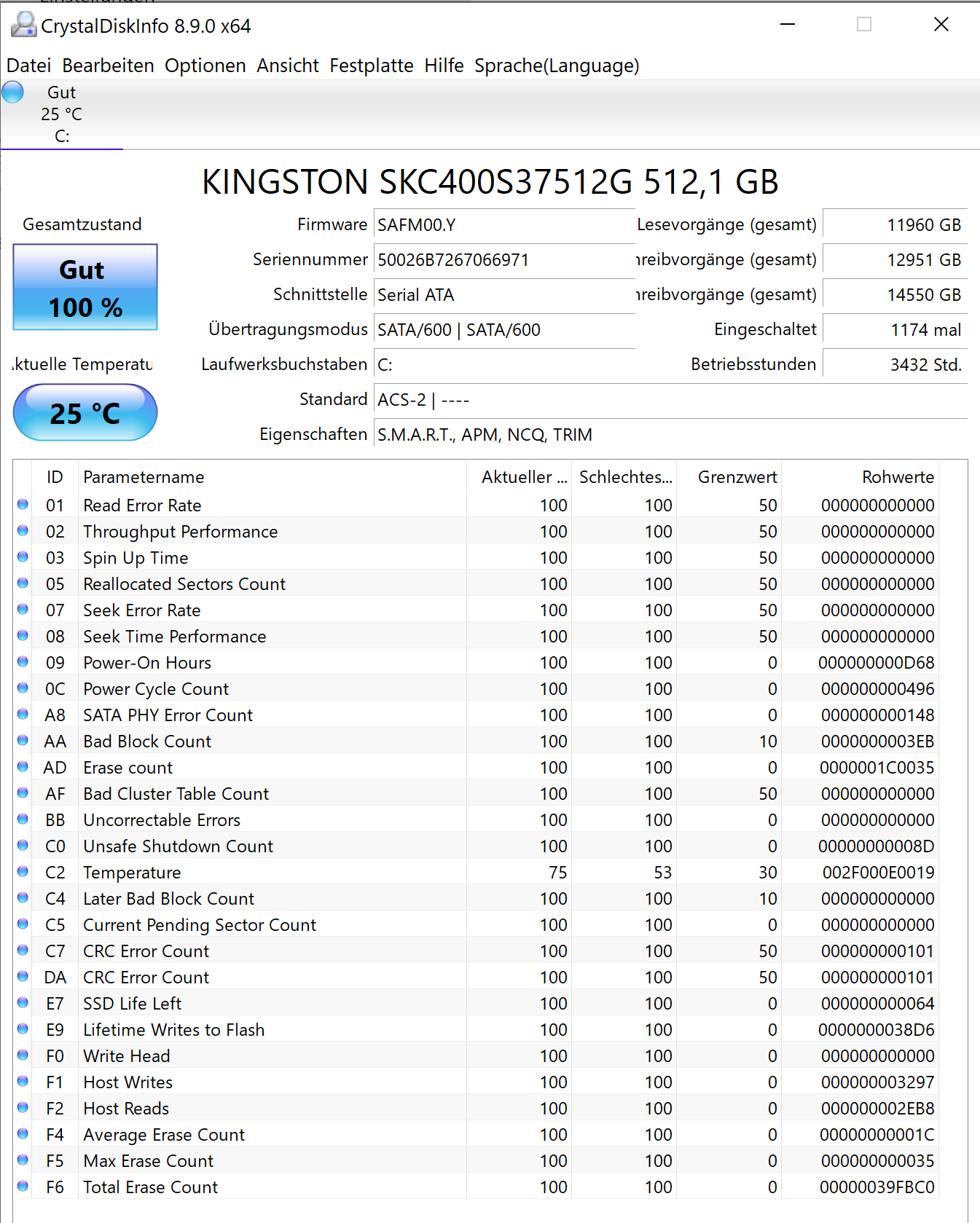This screenshot has height=1223, width=980.
Task: Click status orb of Write Head row
Action: point(23,1055)
